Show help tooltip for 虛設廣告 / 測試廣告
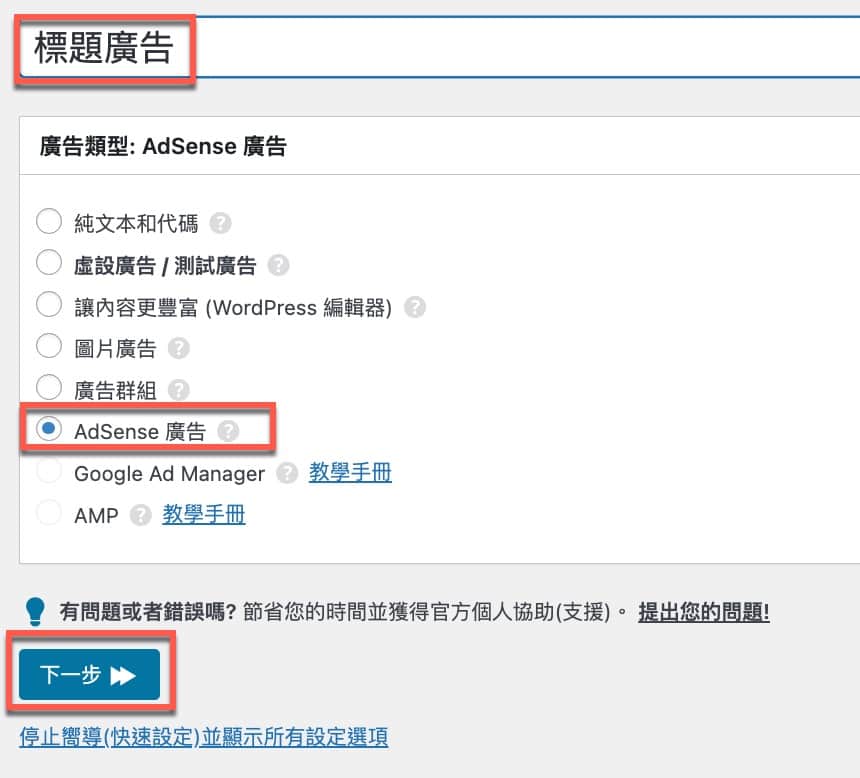The image size is (860, 778). point(279,265)
